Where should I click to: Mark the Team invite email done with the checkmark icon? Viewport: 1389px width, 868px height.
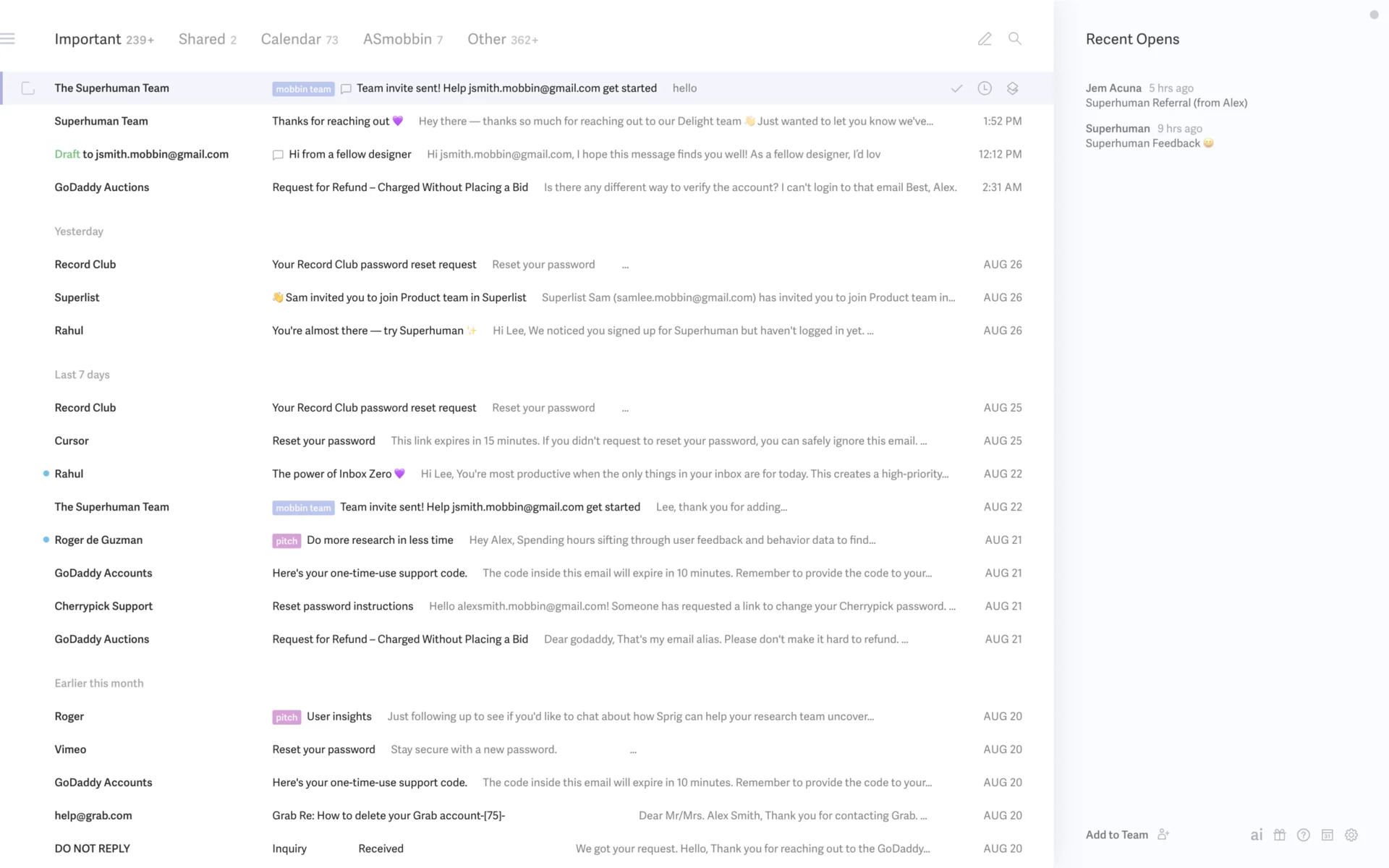point(956,88)
